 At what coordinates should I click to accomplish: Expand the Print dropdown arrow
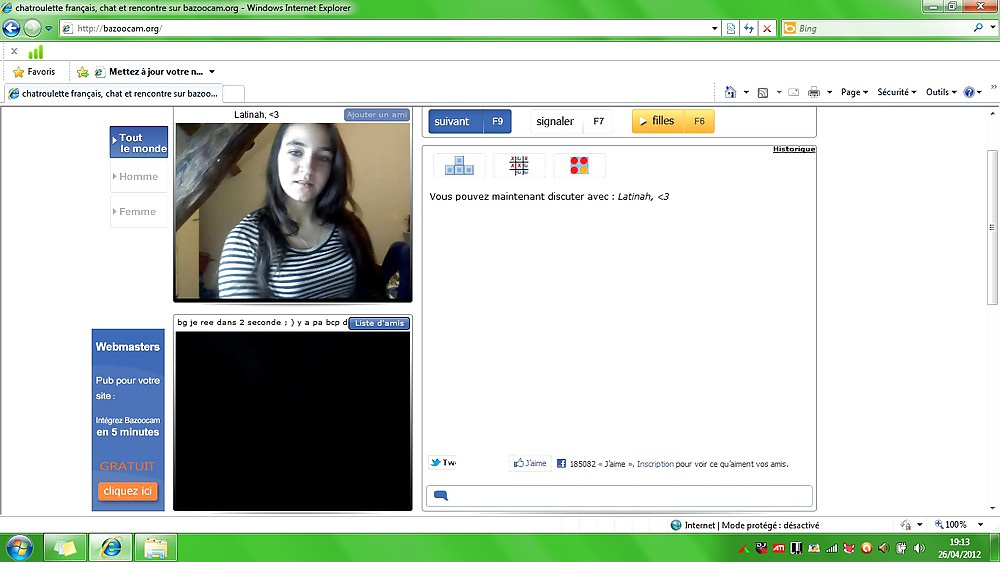(829, 92)
